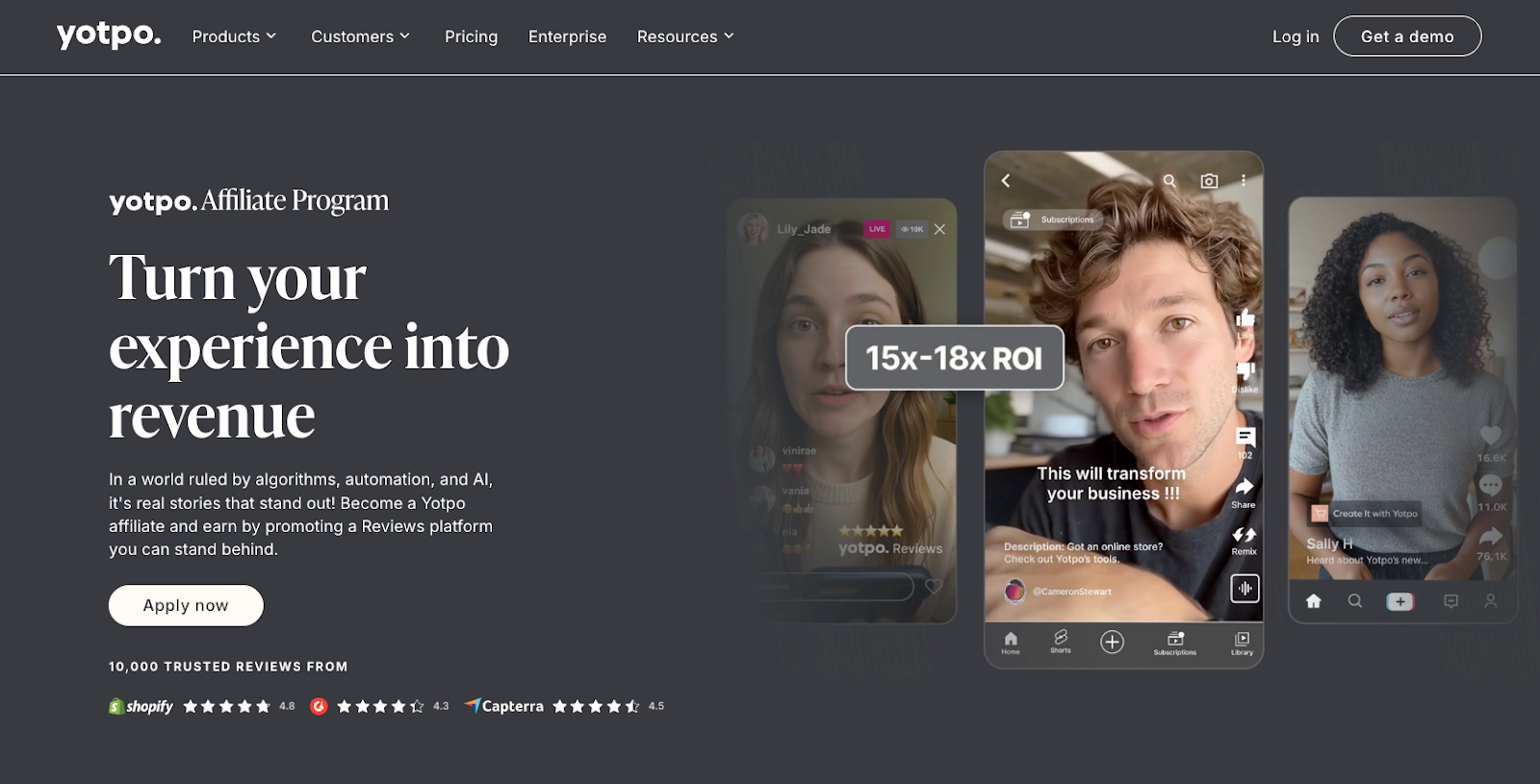The width and height of the screenshot is (1540, 784).
Task: Click the Log in link
Action: tap(1296, 37)
